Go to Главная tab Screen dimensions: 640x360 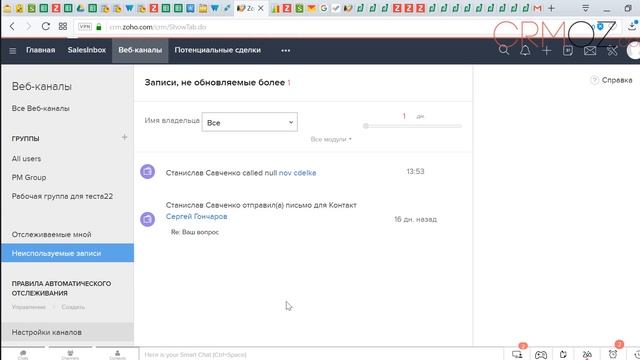tap(40, 50)
